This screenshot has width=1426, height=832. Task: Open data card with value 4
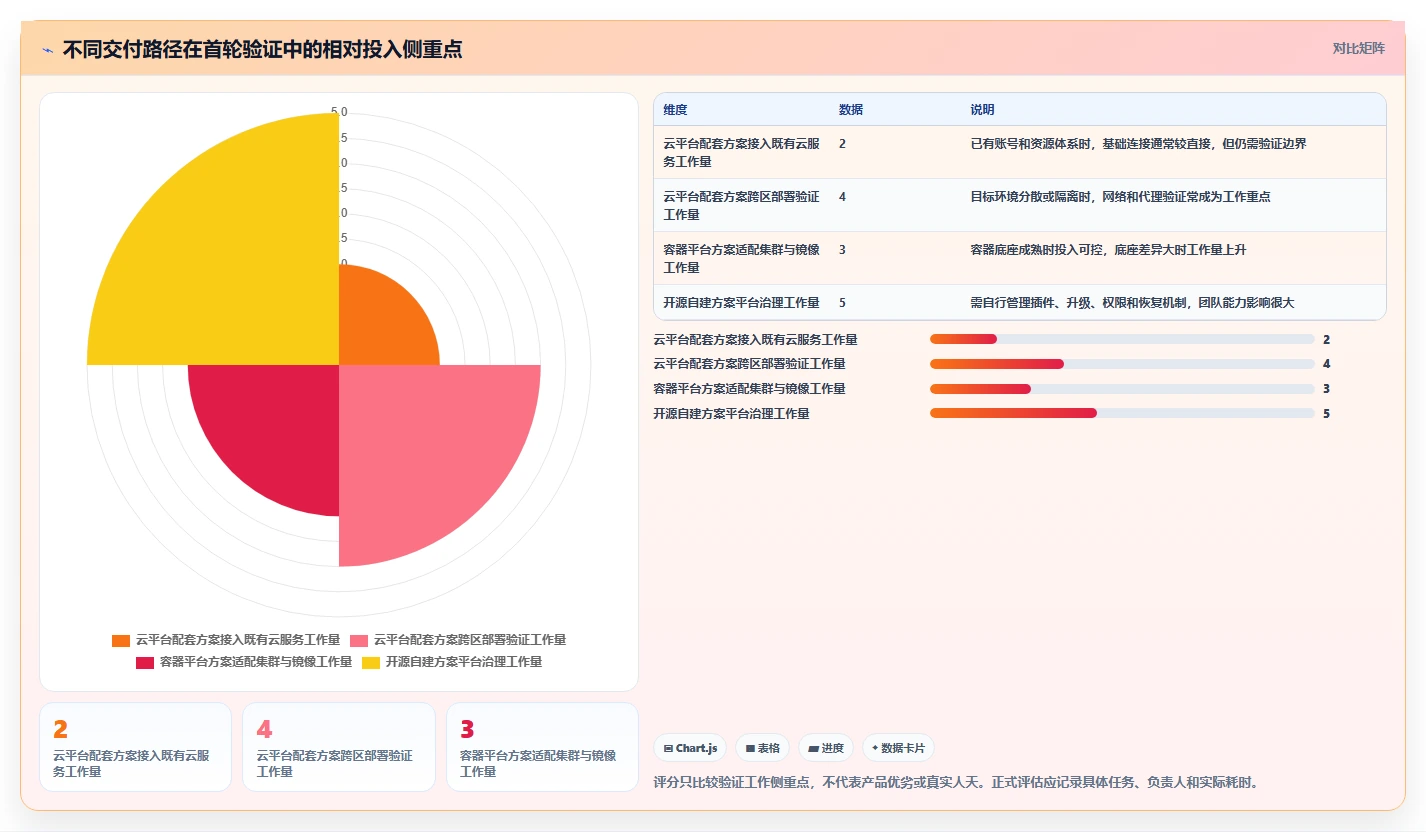point(339,747)
